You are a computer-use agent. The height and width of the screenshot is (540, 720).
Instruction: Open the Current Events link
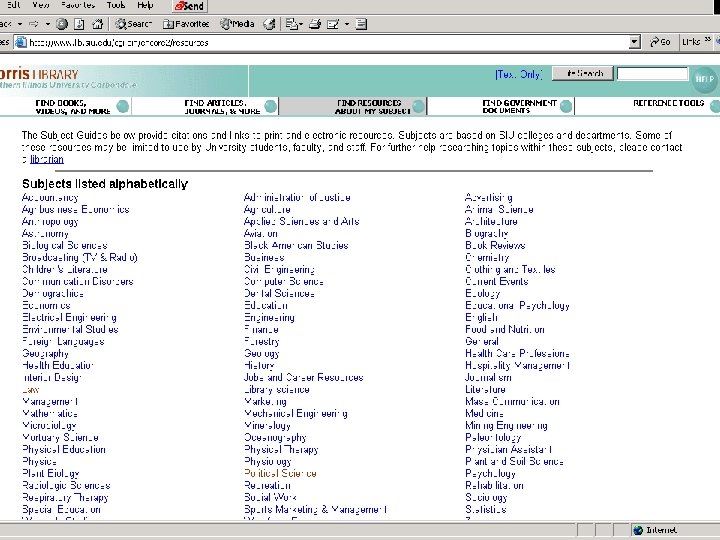tap(496, 281)
